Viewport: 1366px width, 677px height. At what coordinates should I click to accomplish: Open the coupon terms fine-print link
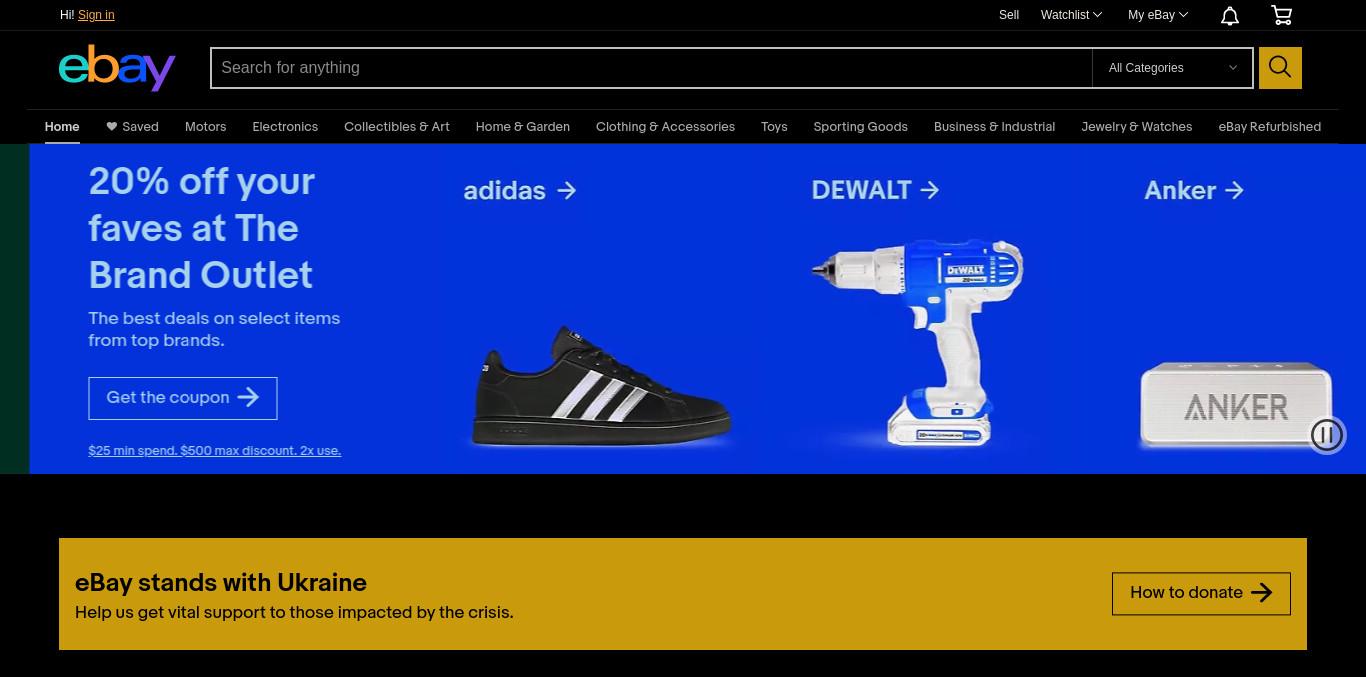[x=215, y=451]
